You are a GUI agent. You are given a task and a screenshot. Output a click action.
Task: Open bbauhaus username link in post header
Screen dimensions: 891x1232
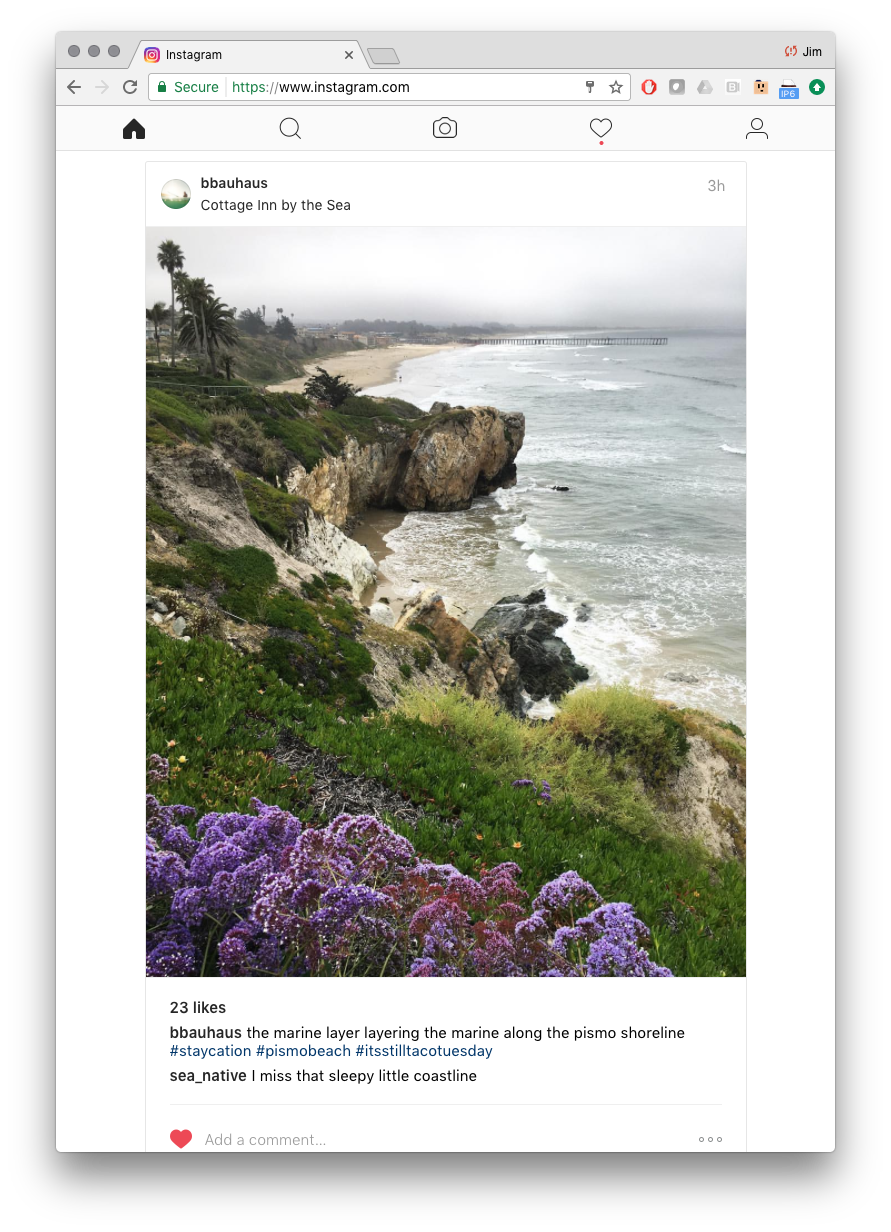click(x=234, y=183)
